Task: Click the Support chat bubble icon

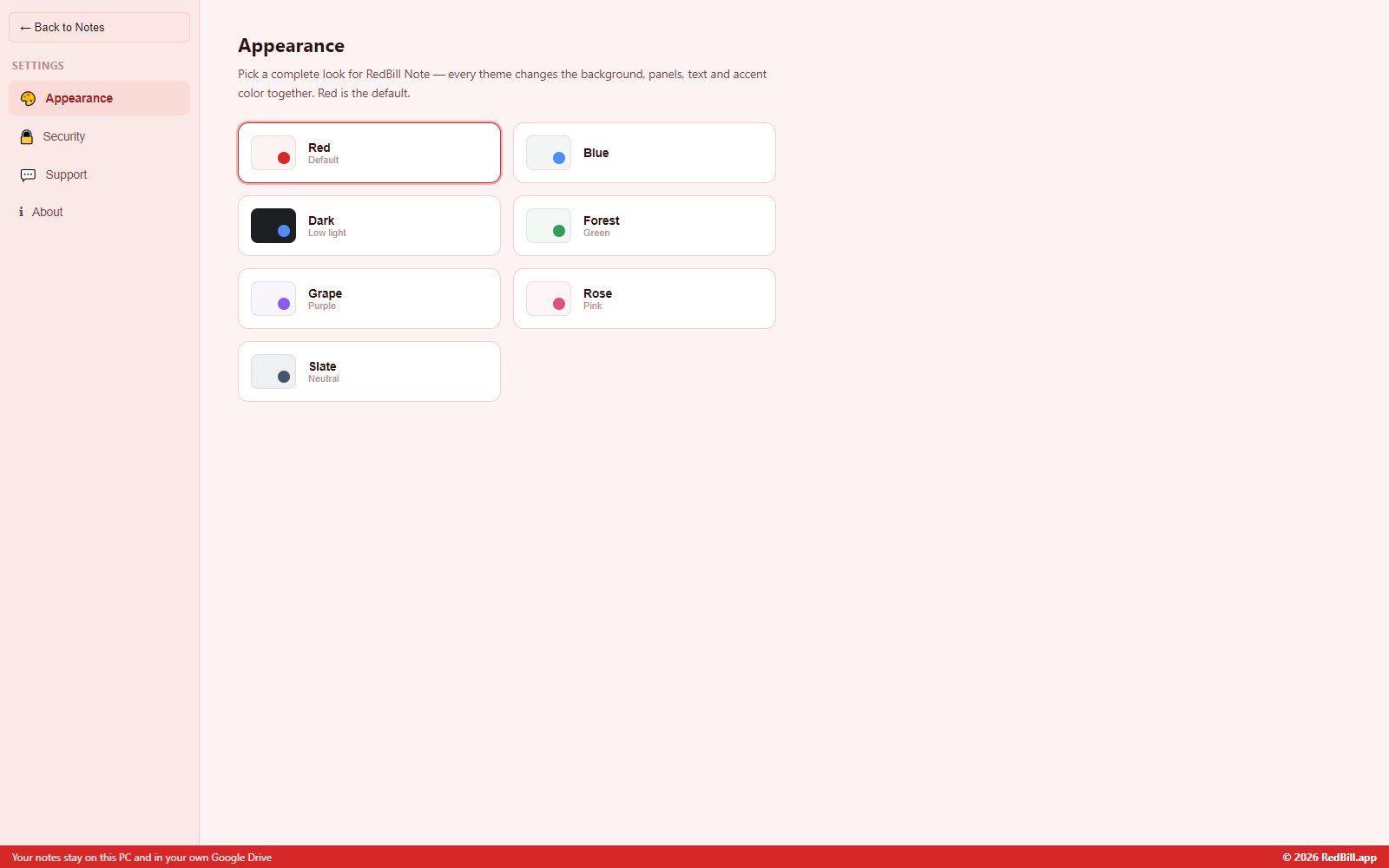Action: click(28, 174)
